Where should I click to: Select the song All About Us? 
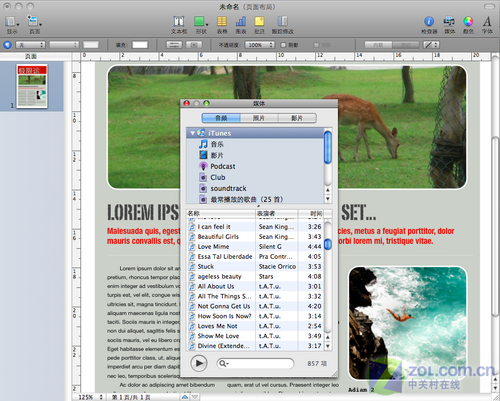[255, 286]
